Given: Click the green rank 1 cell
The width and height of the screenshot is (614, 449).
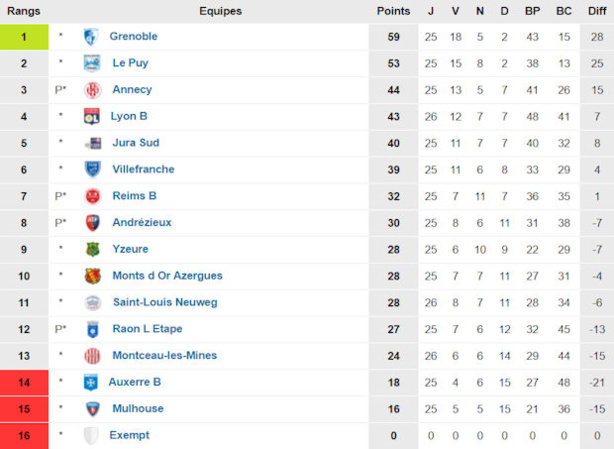Looking at the screenshot, I should (x=24, y=37).
